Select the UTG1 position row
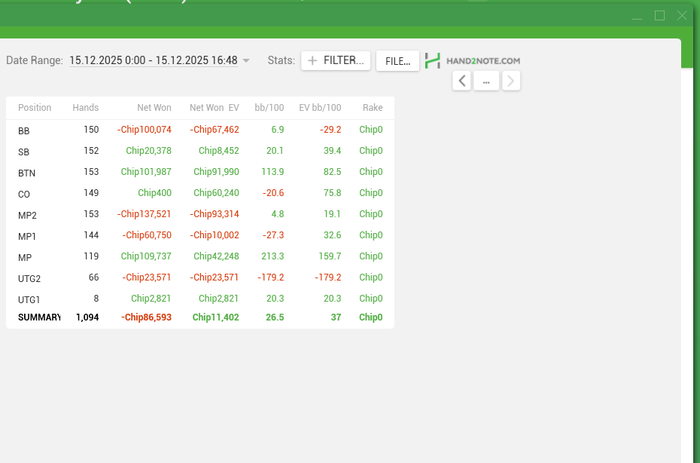 tap(200, 298)
